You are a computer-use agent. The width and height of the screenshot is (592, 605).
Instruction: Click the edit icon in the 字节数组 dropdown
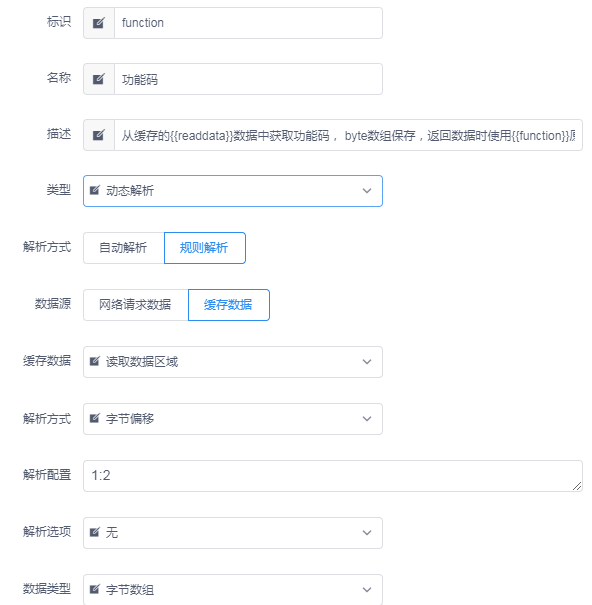[x=95, y=589]
